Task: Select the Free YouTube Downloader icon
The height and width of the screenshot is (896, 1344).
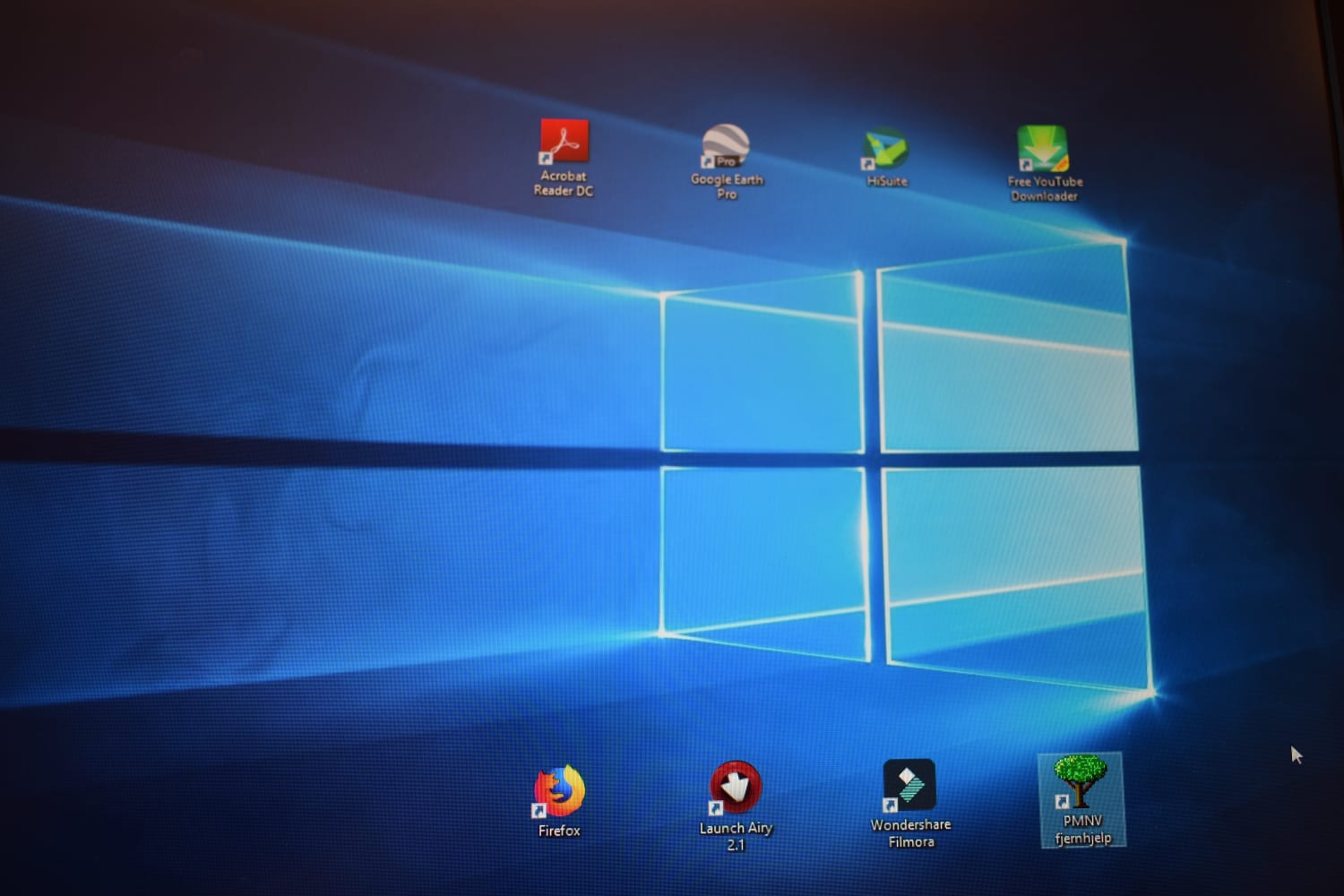Action: click(x=1042, y=148)
